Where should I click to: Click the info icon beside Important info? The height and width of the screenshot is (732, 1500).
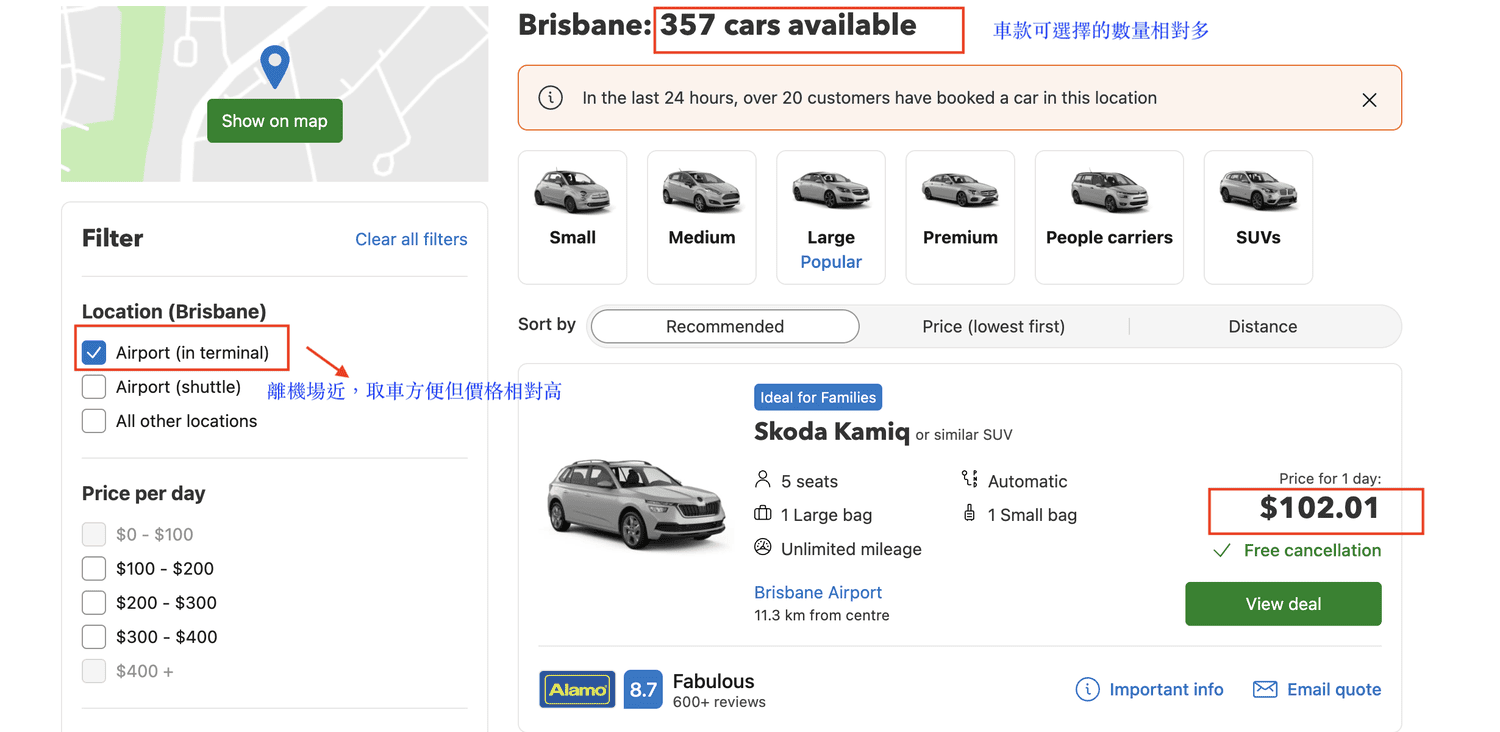click(1086, 689)
